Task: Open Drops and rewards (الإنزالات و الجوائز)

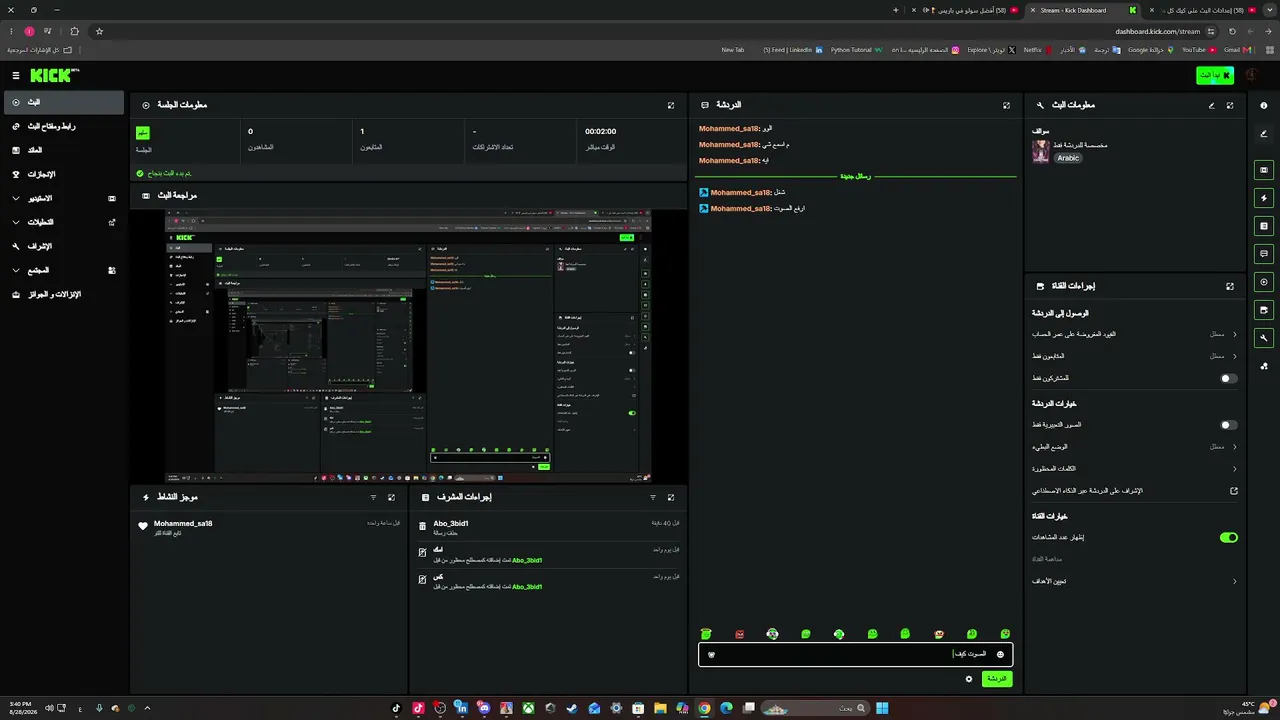Action: coord(63,294)
